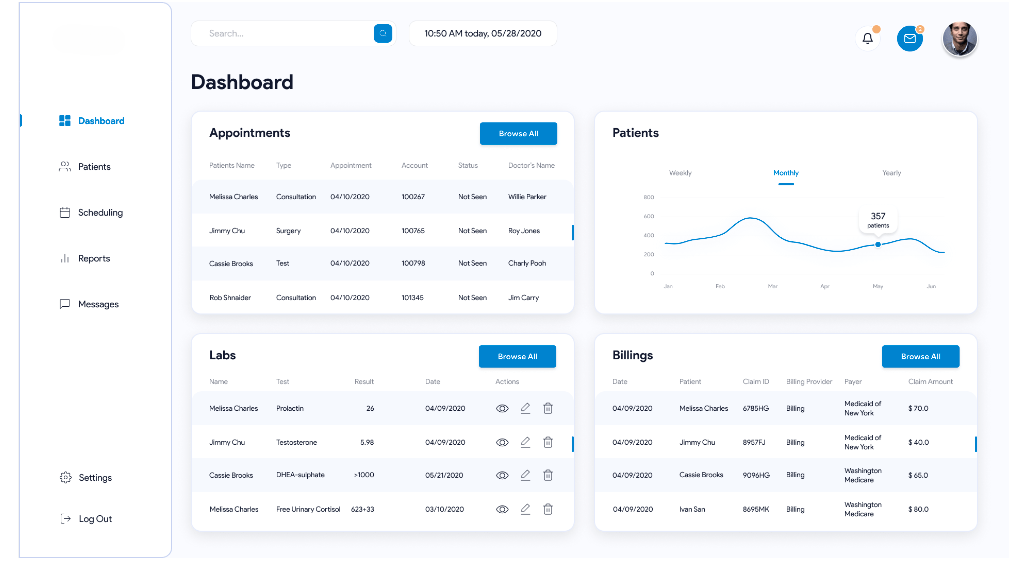Delete Jimmy Chu Testosterone lab entry
The image size is (1028, 565).
(548, 442)
